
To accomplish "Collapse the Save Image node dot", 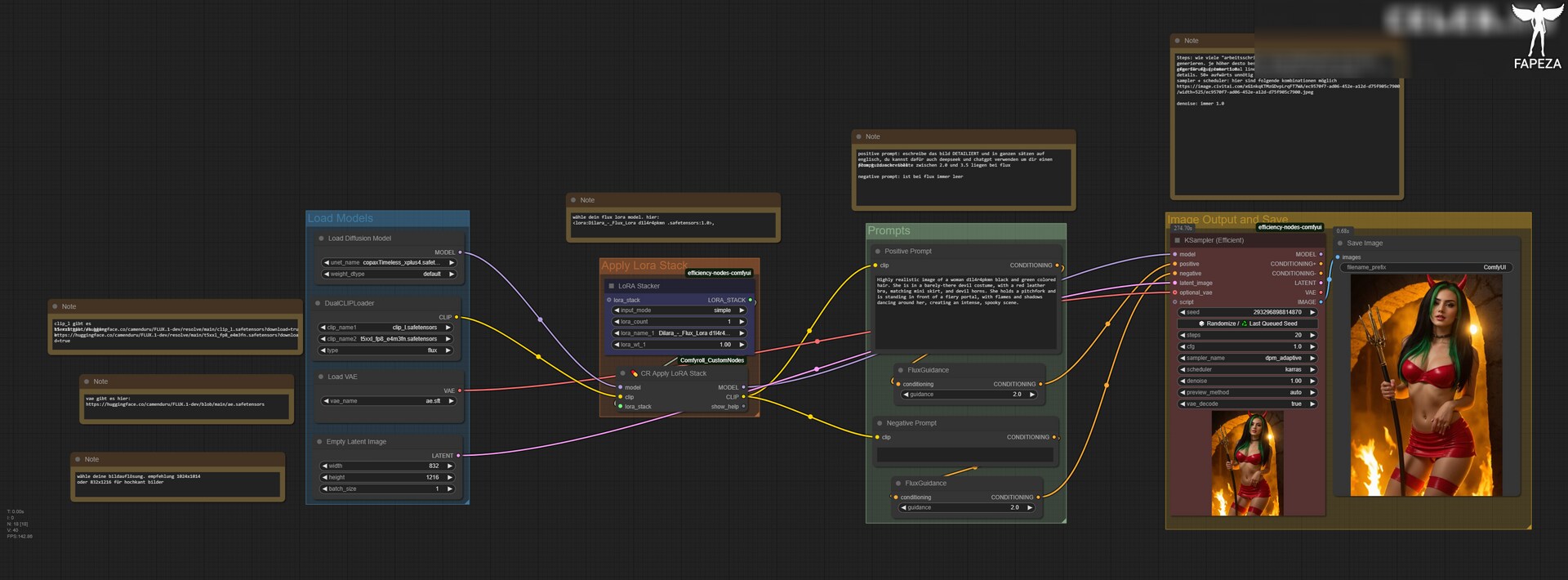I will [1339, 243].
